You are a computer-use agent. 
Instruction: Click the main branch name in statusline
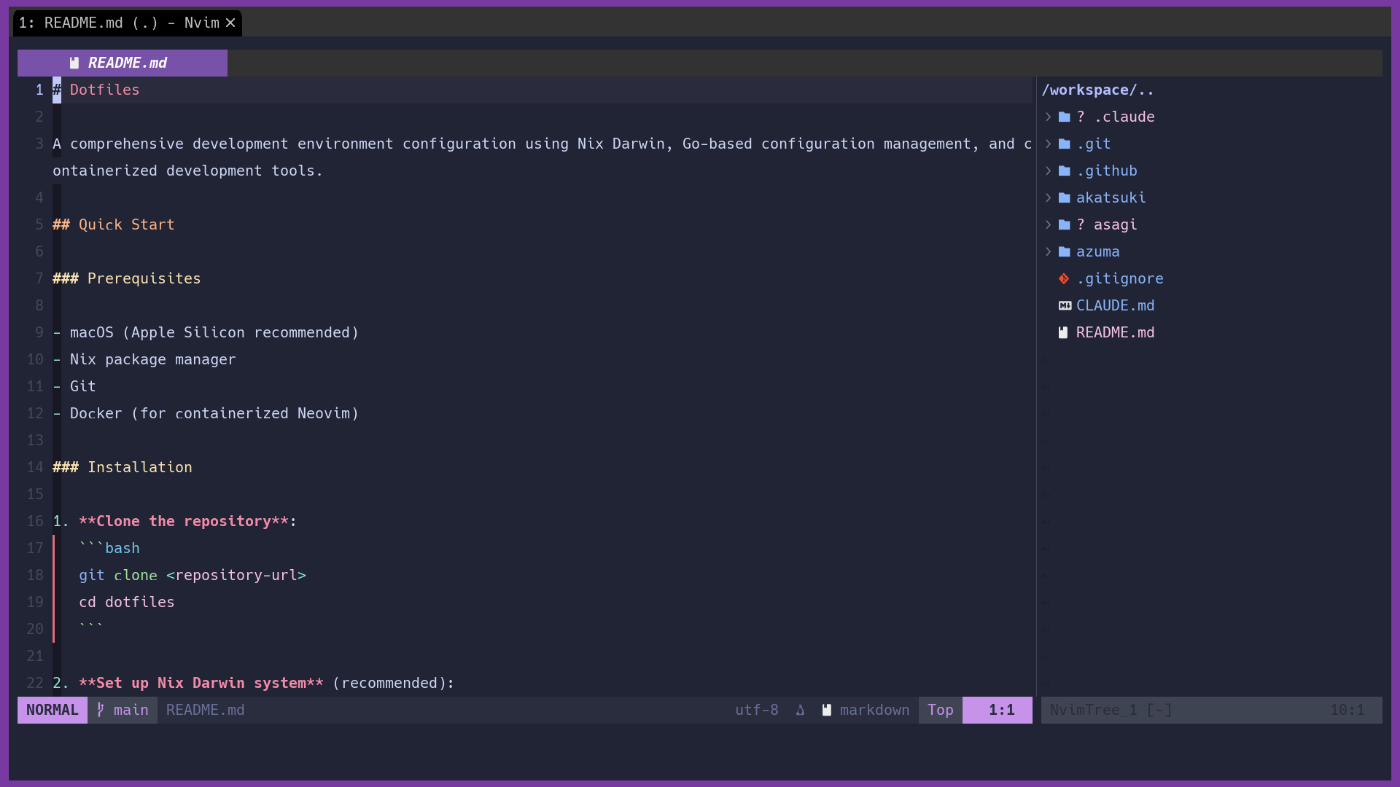pos(131,710)
